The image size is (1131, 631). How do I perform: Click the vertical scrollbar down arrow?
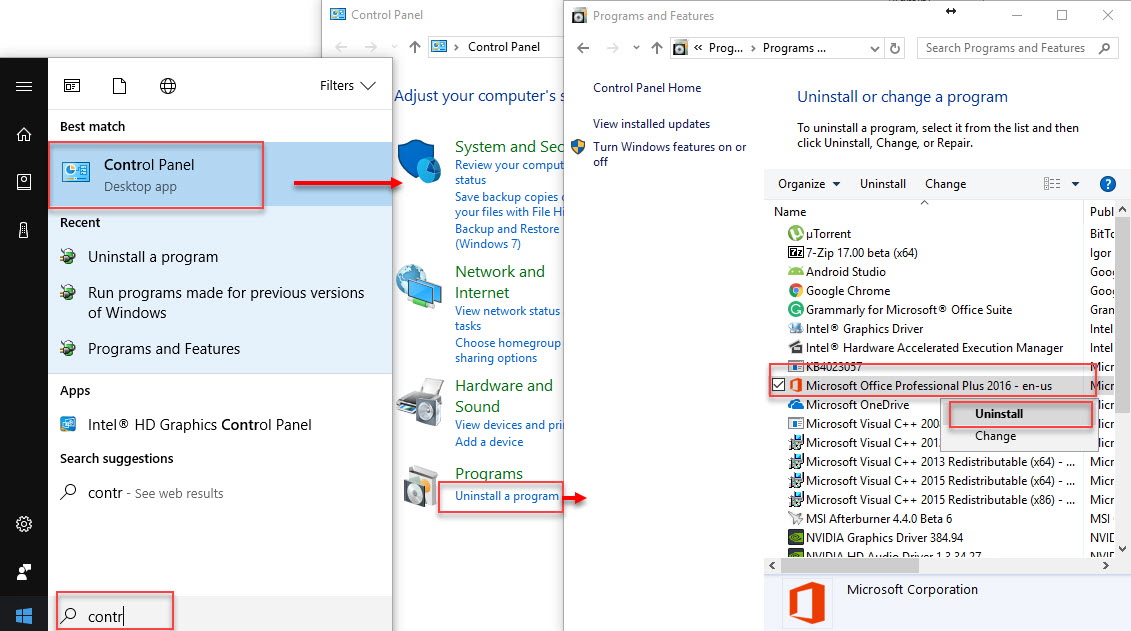pos(1122,550)
